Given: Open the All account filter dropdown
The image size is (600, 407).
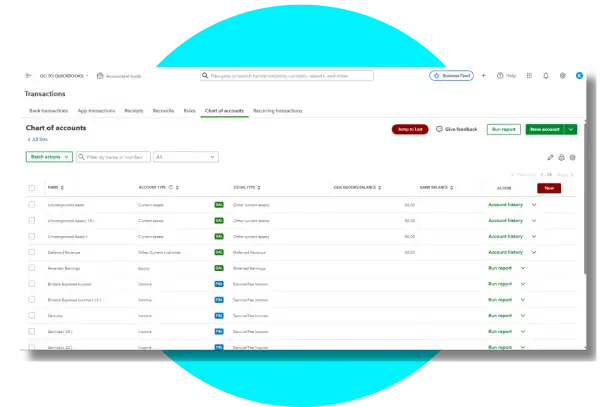Looking at the screenshot, I should click(x=186, y=157).
